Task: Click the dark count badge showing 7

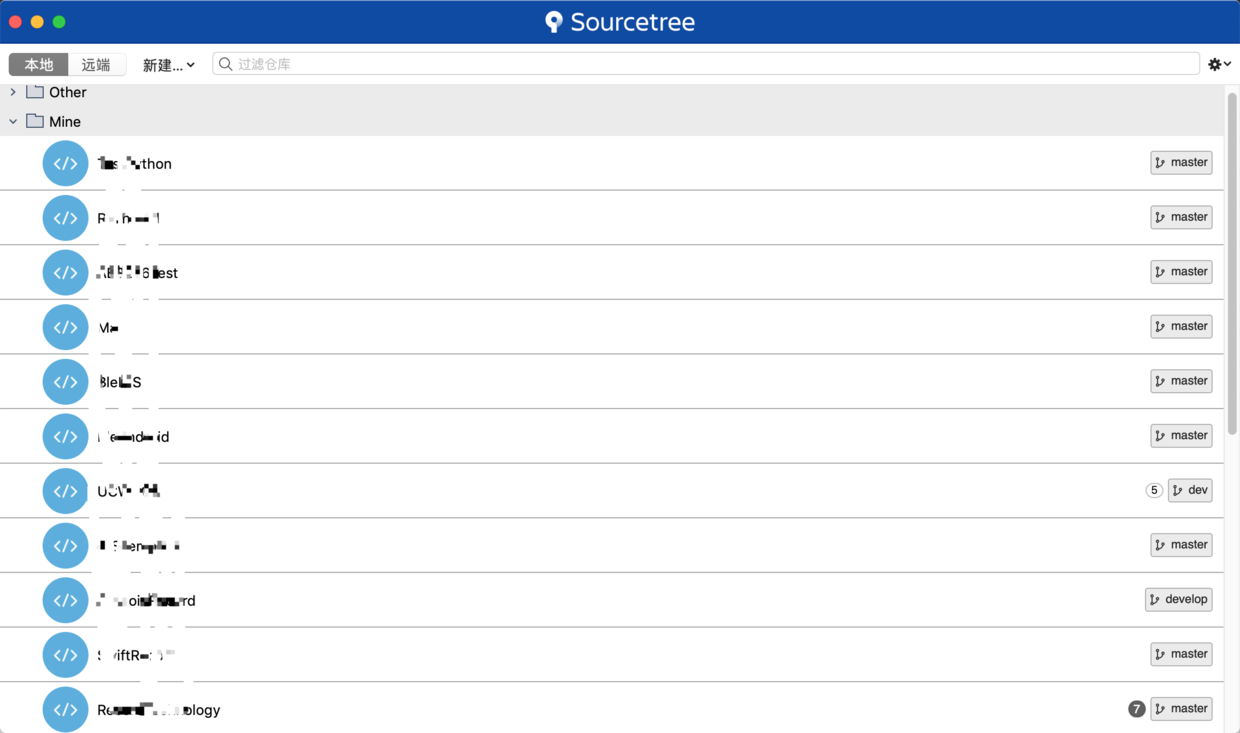Action: pos(1137,709)
